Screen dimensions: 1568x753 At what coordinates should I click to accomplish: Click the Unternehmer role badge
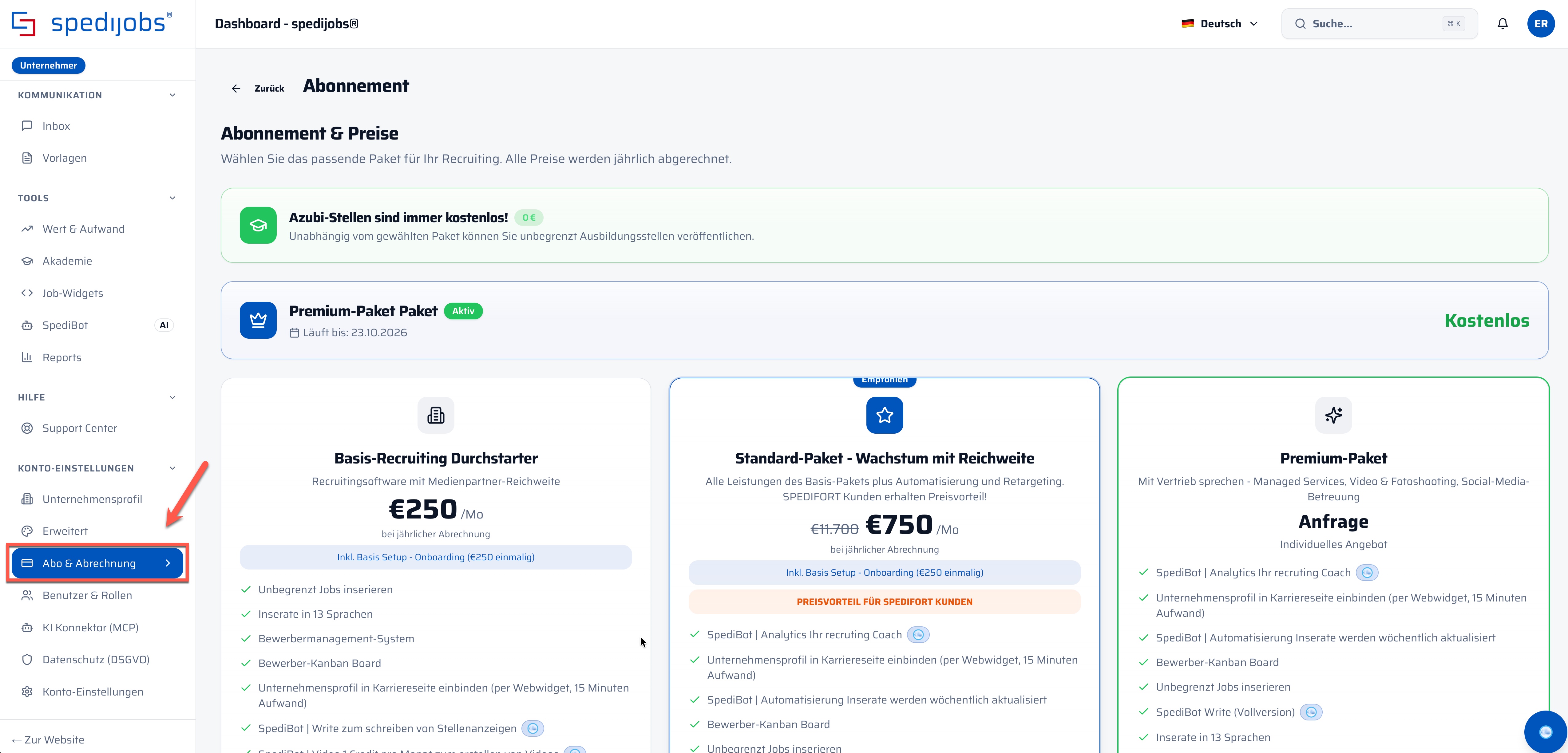(48, 65)
